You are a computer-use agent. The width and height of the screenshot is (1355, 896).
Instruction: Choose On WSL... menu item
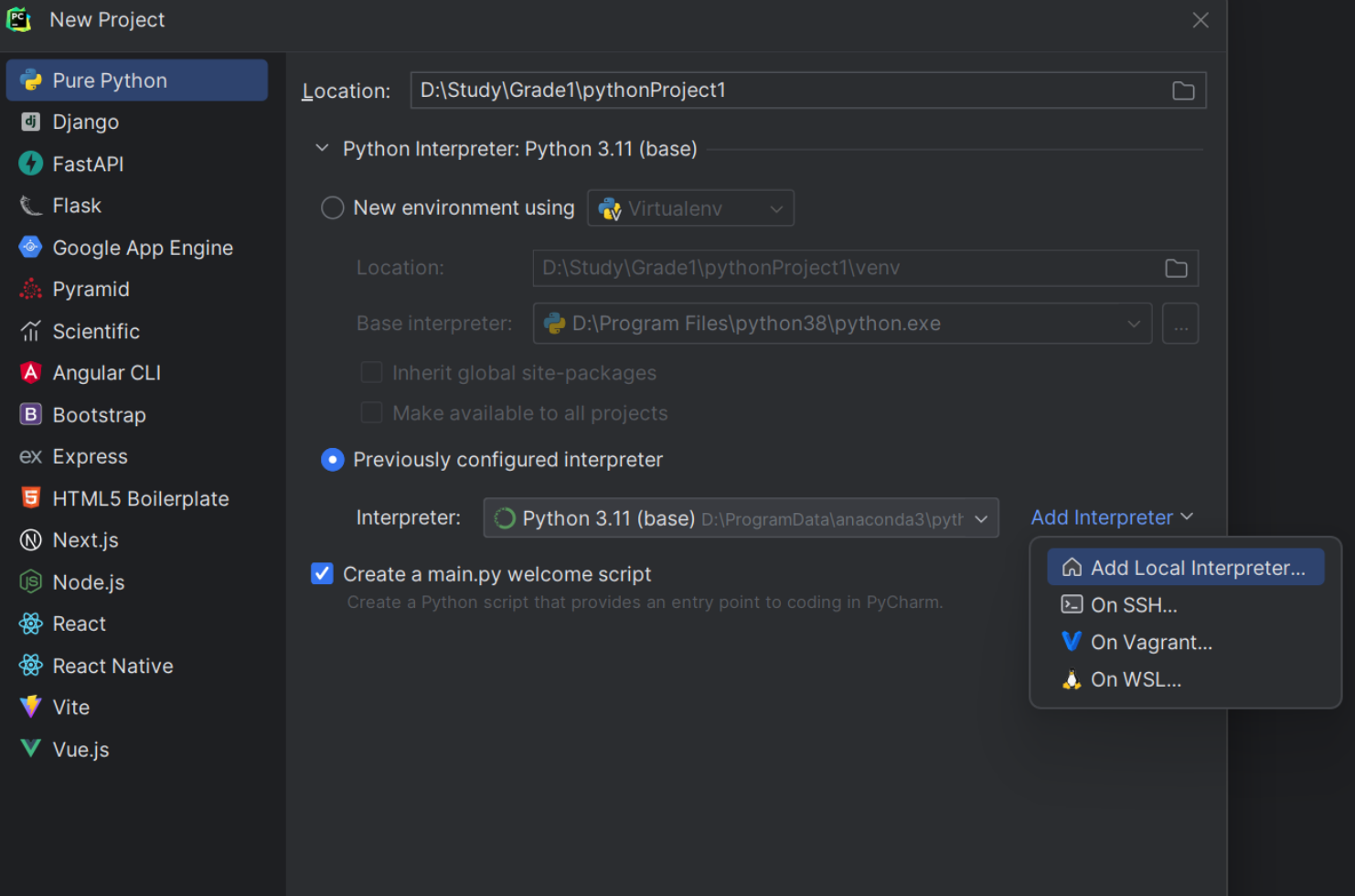[1185, 679]
